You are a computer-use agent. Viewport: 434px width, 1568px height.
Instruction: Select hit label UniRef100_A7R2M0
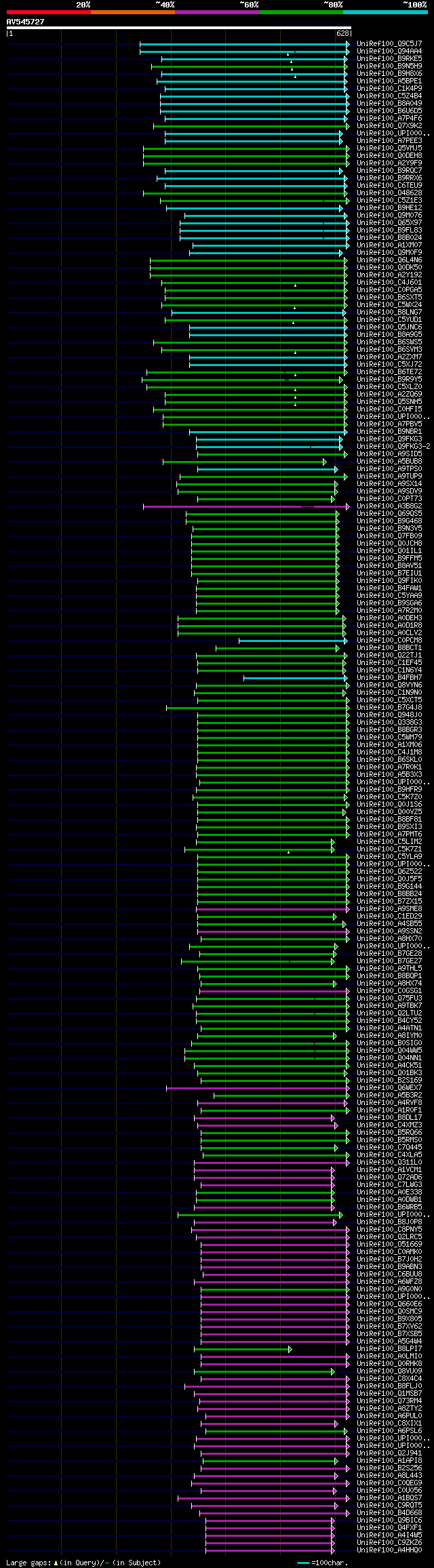(389, 610)
